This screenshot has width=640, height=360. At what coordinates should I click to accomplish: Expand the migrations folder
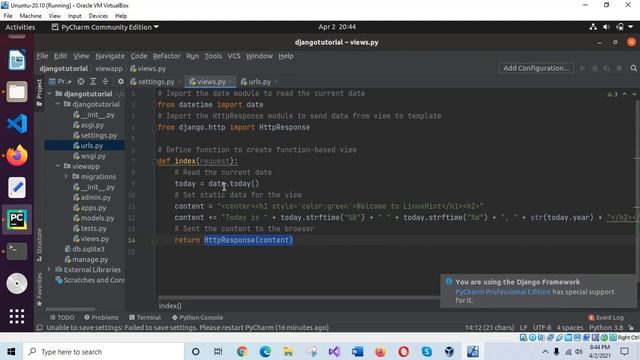pos(66,176)
